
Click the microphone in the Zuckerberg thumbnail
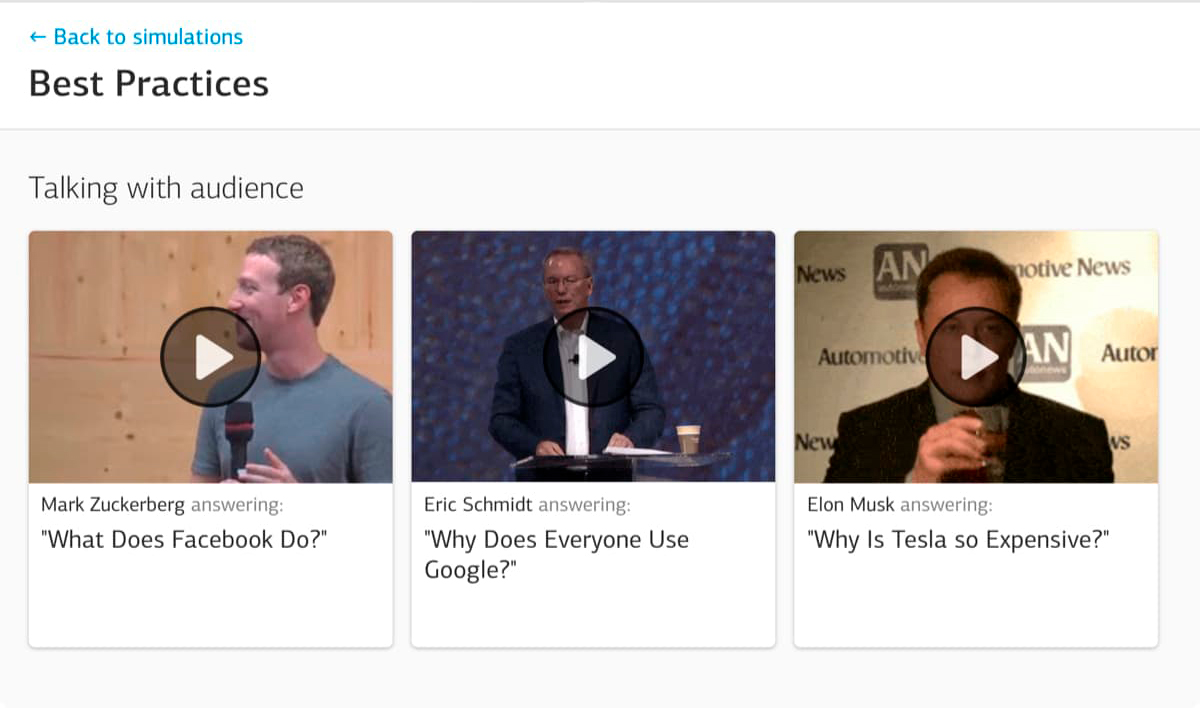[x=238, y=436]
